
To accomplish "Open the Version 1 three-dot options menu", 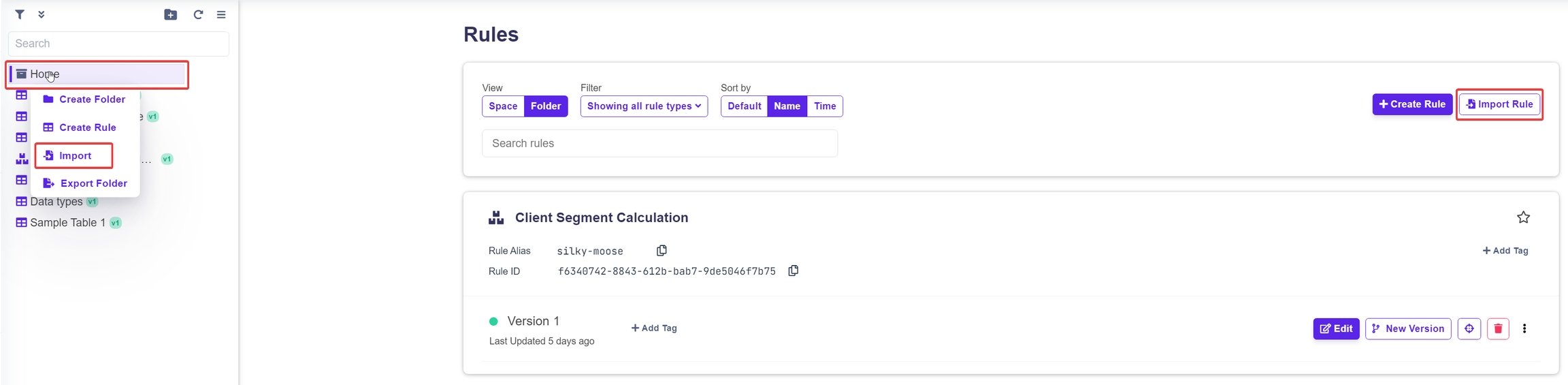I will [x=1524, y=328].
